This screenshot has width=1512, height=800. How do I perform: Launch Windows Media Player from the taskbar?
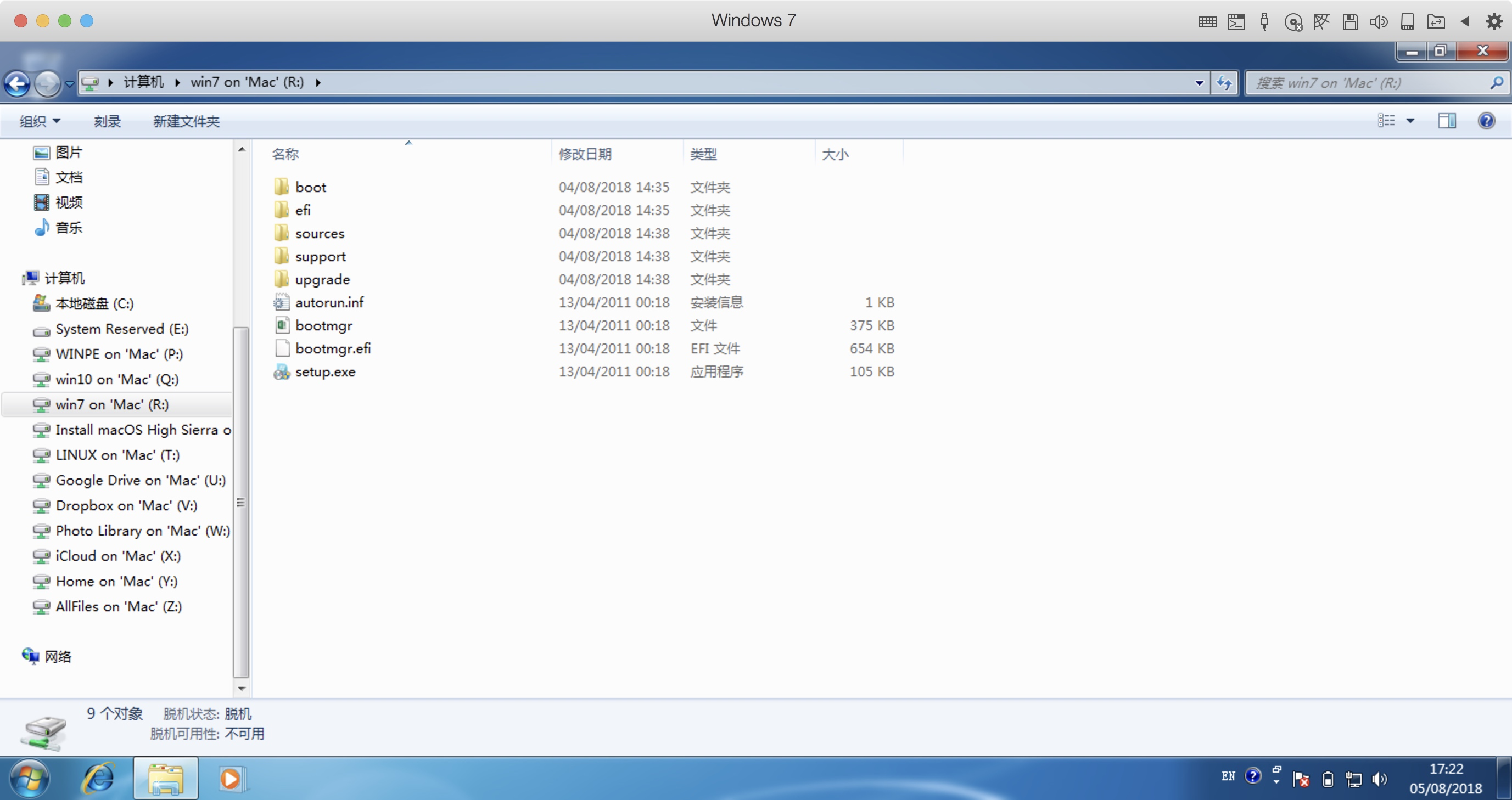click(231, 778)
